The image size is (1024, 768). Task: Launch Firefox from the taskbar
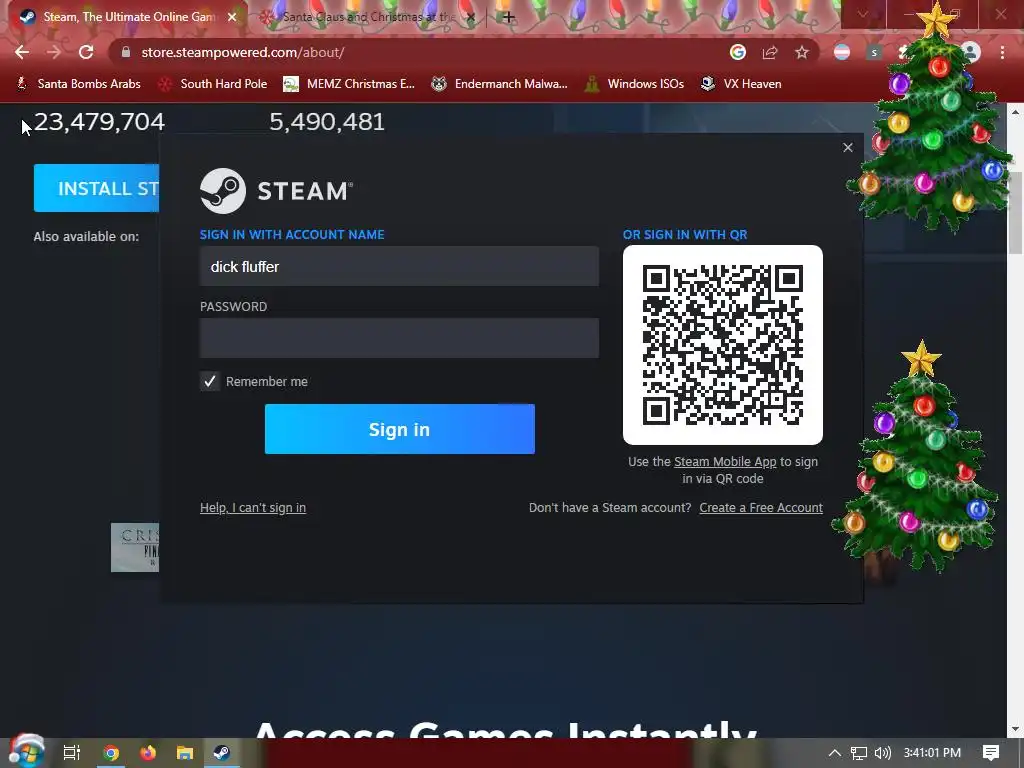click(148, 753)
